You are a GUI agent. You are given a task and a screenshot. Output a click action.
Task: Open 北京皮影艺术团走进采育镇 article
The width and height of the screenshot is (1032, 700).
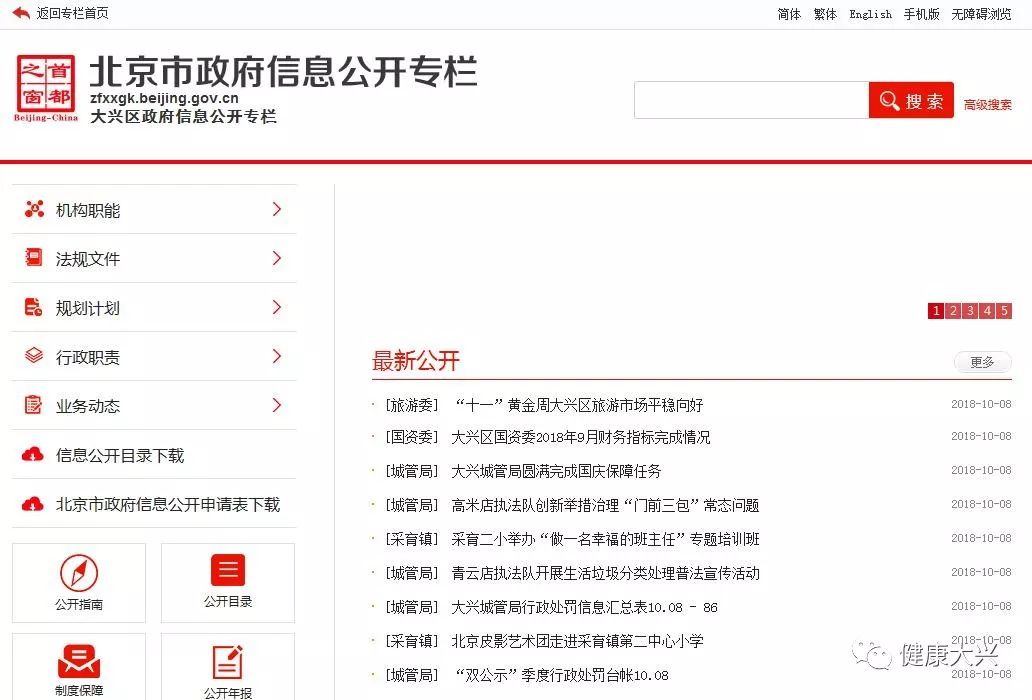[577, 641]
